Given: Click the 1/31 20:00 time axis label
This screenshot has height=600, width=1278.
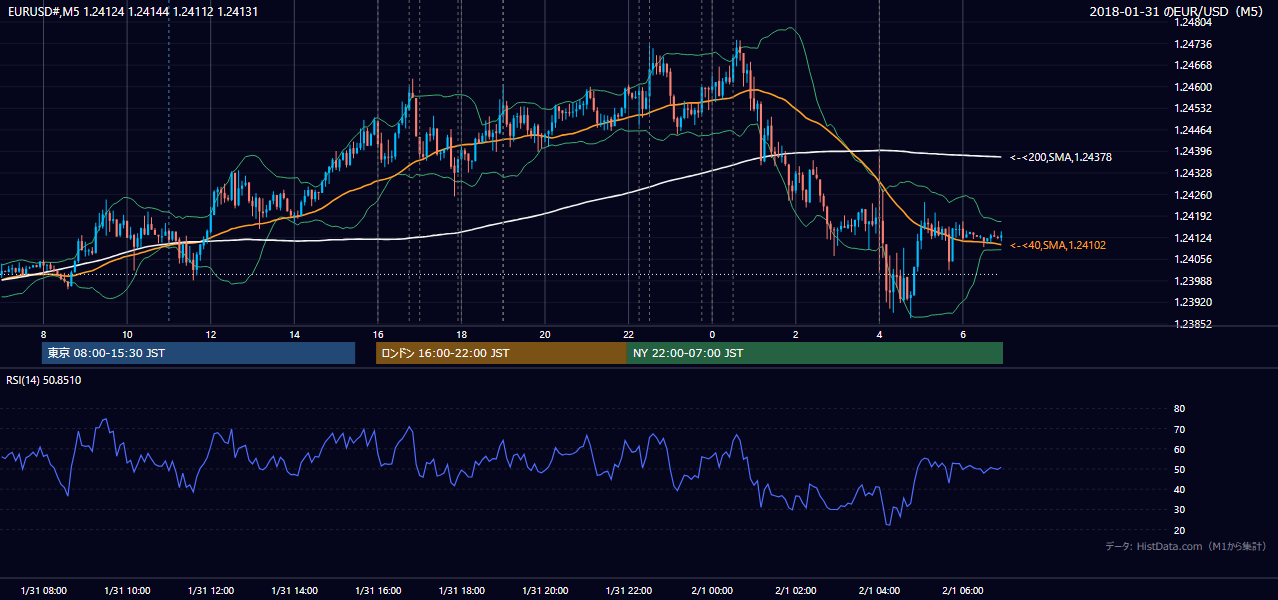Looking at the screenshot, I should [x=544, y=591].
